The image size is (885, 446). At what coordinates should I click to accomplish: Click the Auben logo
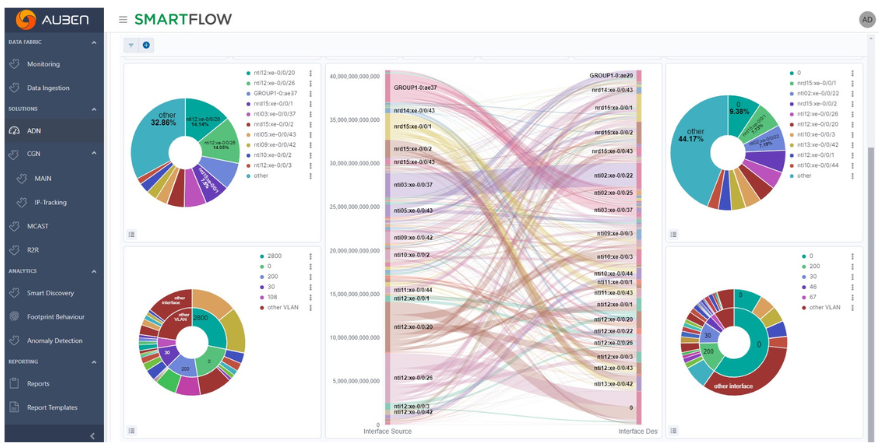coord(52,20)
